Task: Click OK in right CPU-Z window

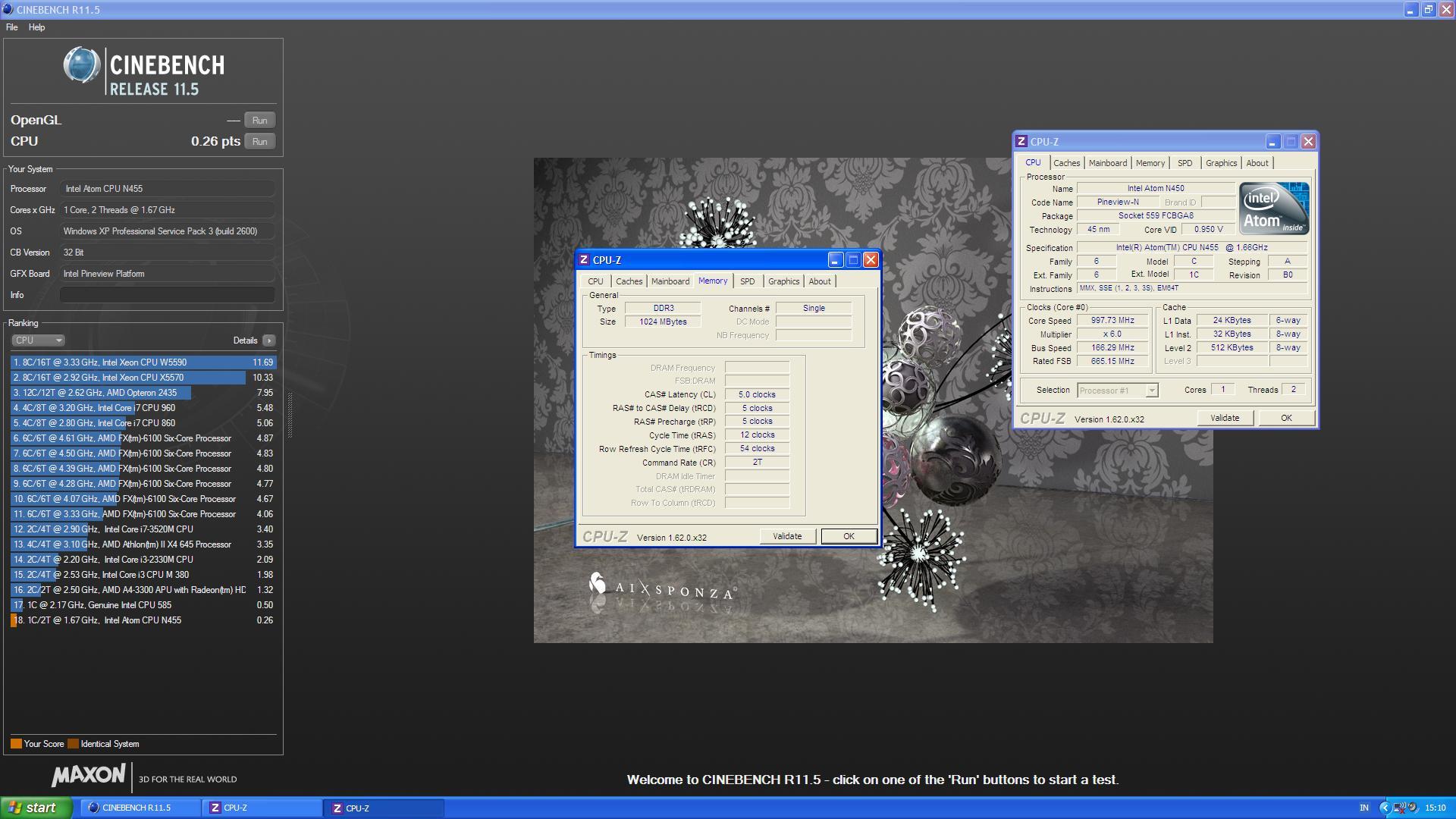Action: point(1286,418)
